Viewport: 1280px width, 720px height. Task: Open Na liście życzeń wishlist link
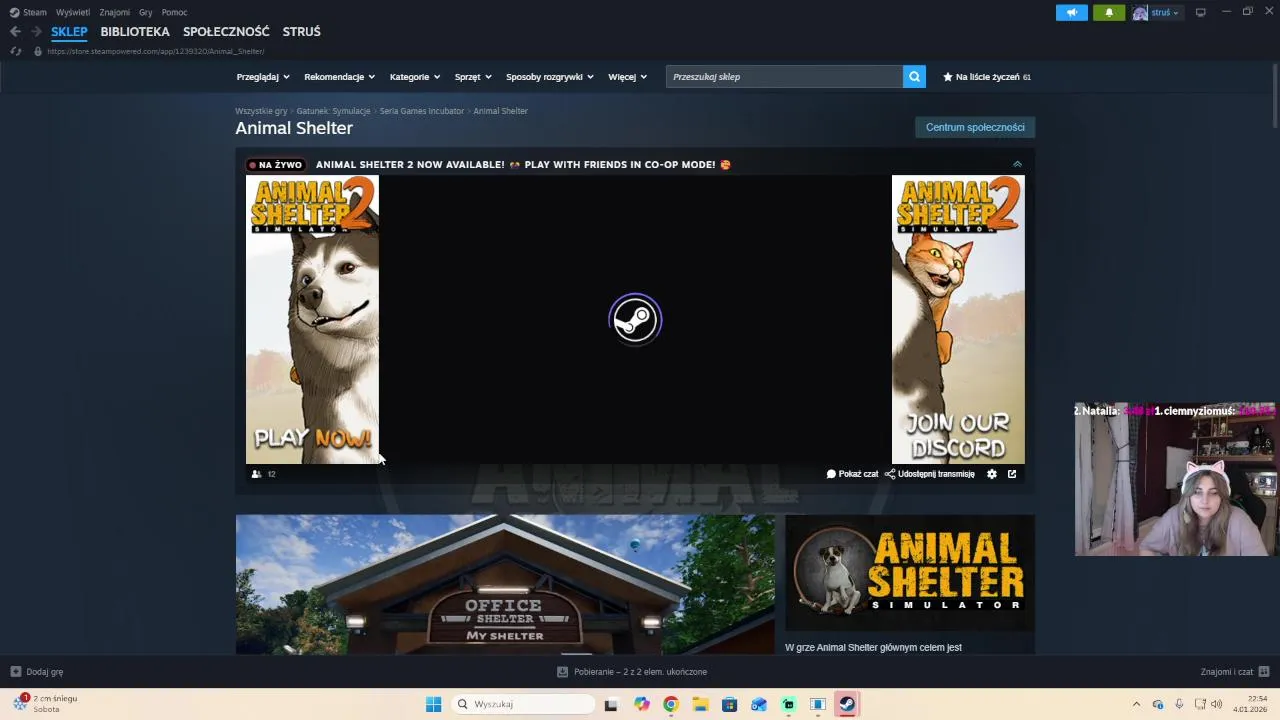click(987, 77)
